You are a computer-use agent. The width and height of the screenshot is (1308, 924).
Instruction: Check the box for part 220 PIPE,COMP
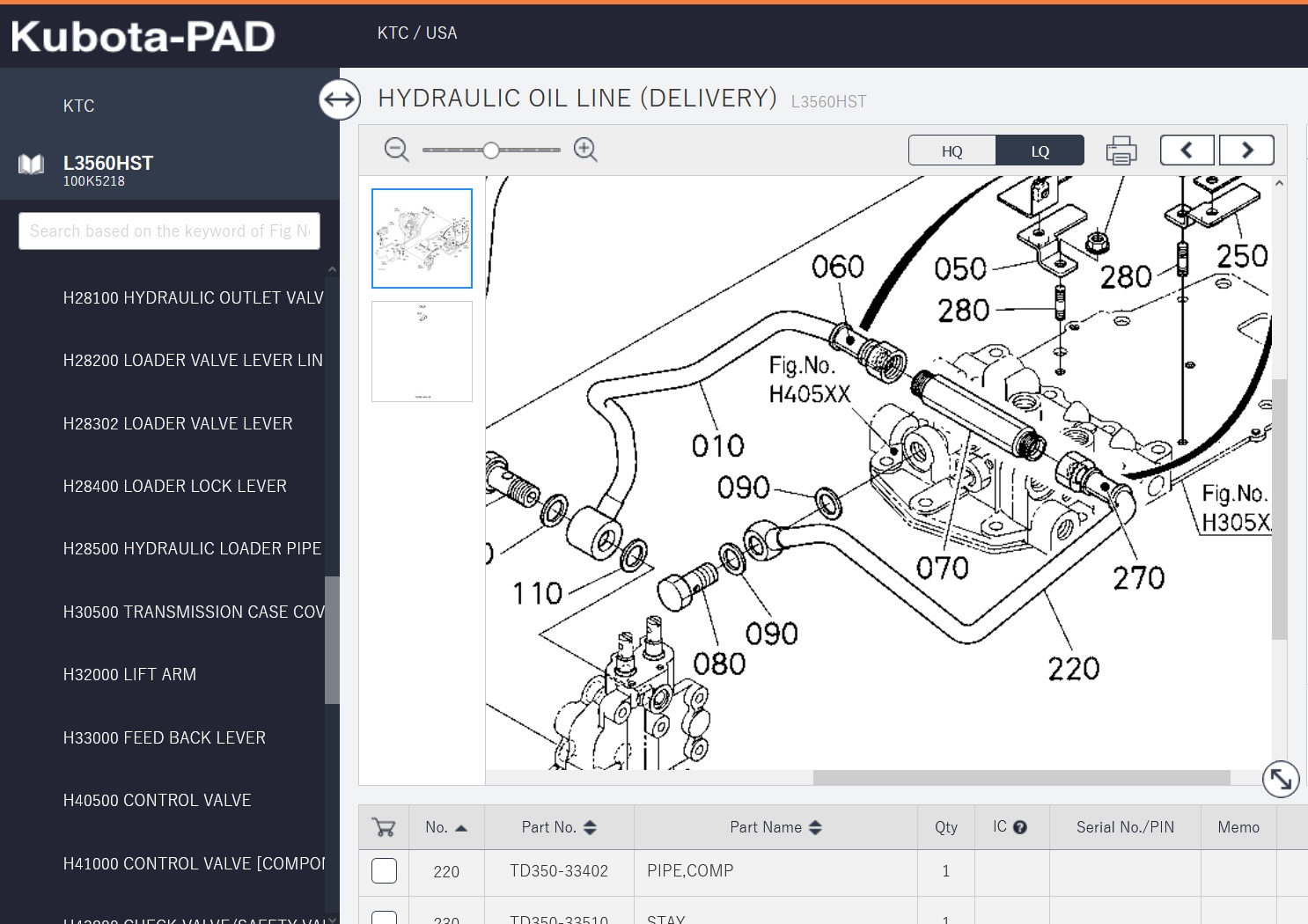(385, 871)
